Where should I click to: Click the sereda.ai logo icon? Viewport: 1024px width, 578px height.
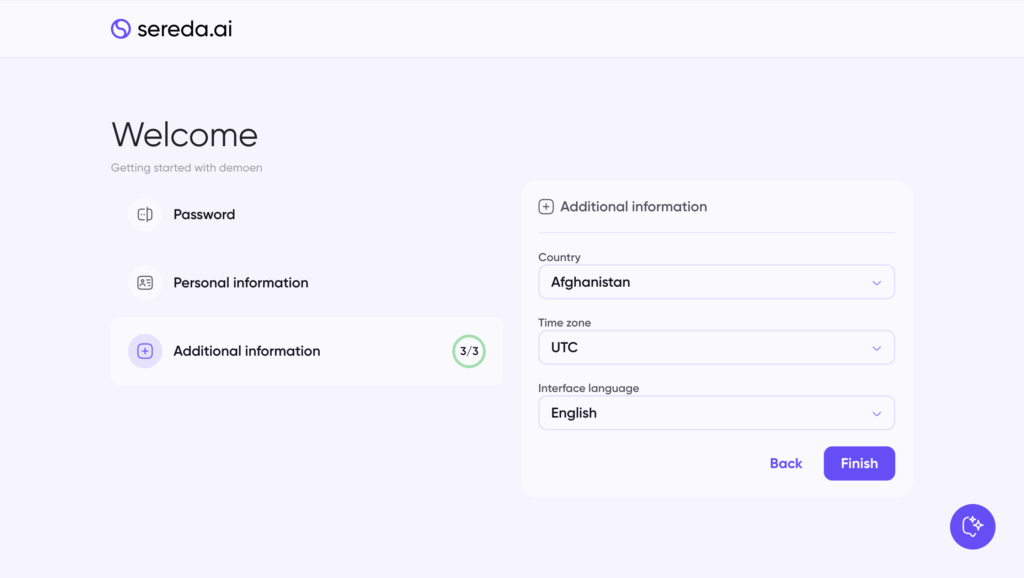click(121, 29)
